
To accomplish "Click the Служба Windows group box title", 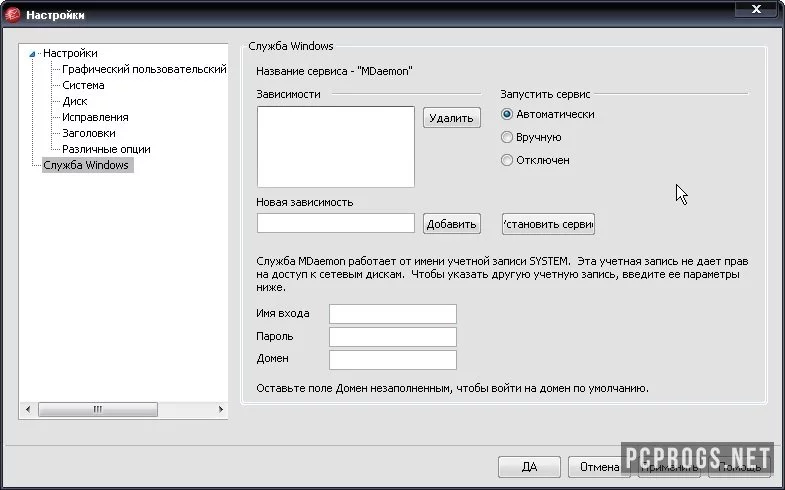I will [x=291, y=46].
